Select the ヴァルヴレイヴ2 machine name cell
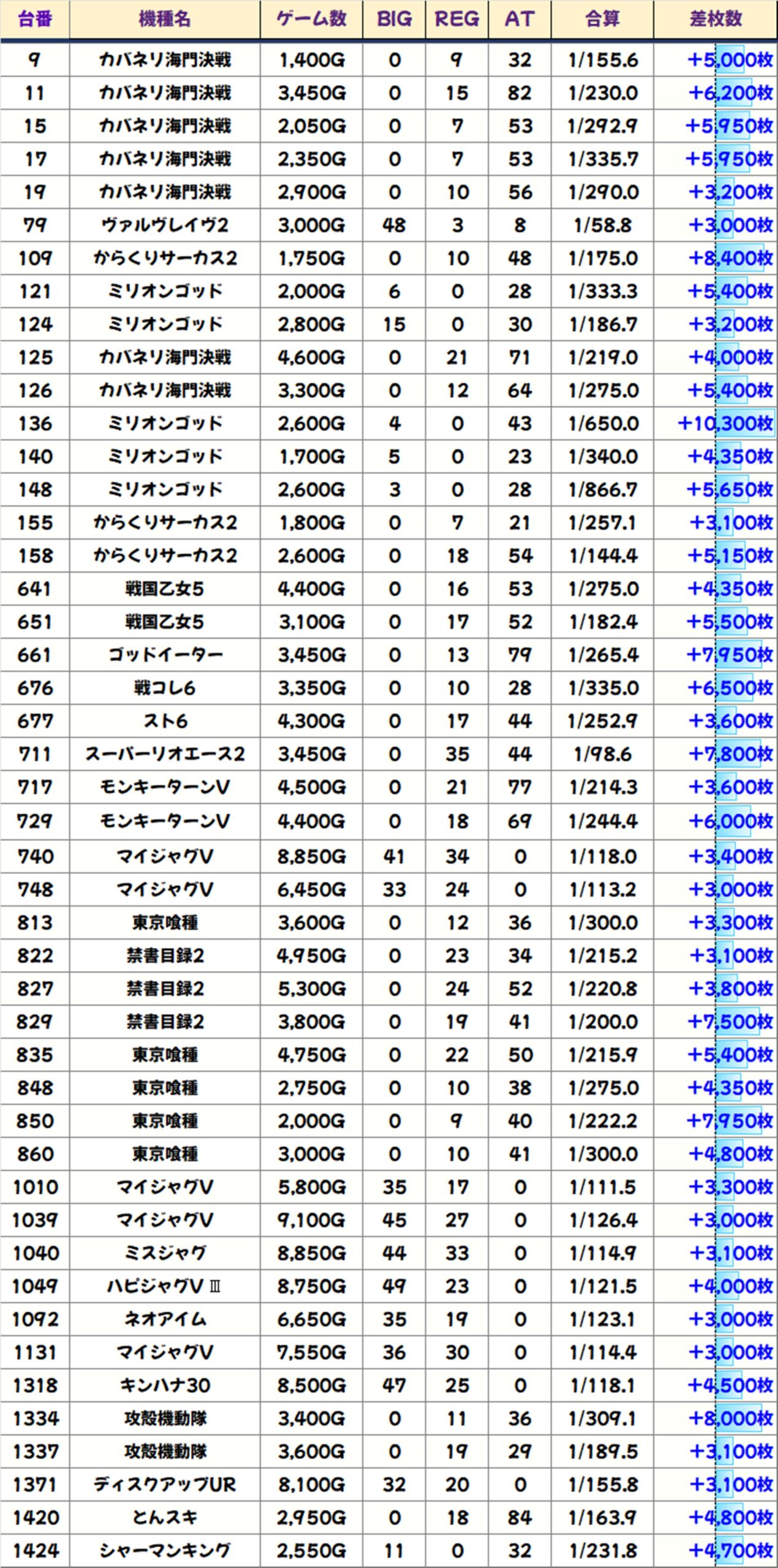Image resolution: width=778 pixels, height=1568 pixels. (x=165, y=225)
